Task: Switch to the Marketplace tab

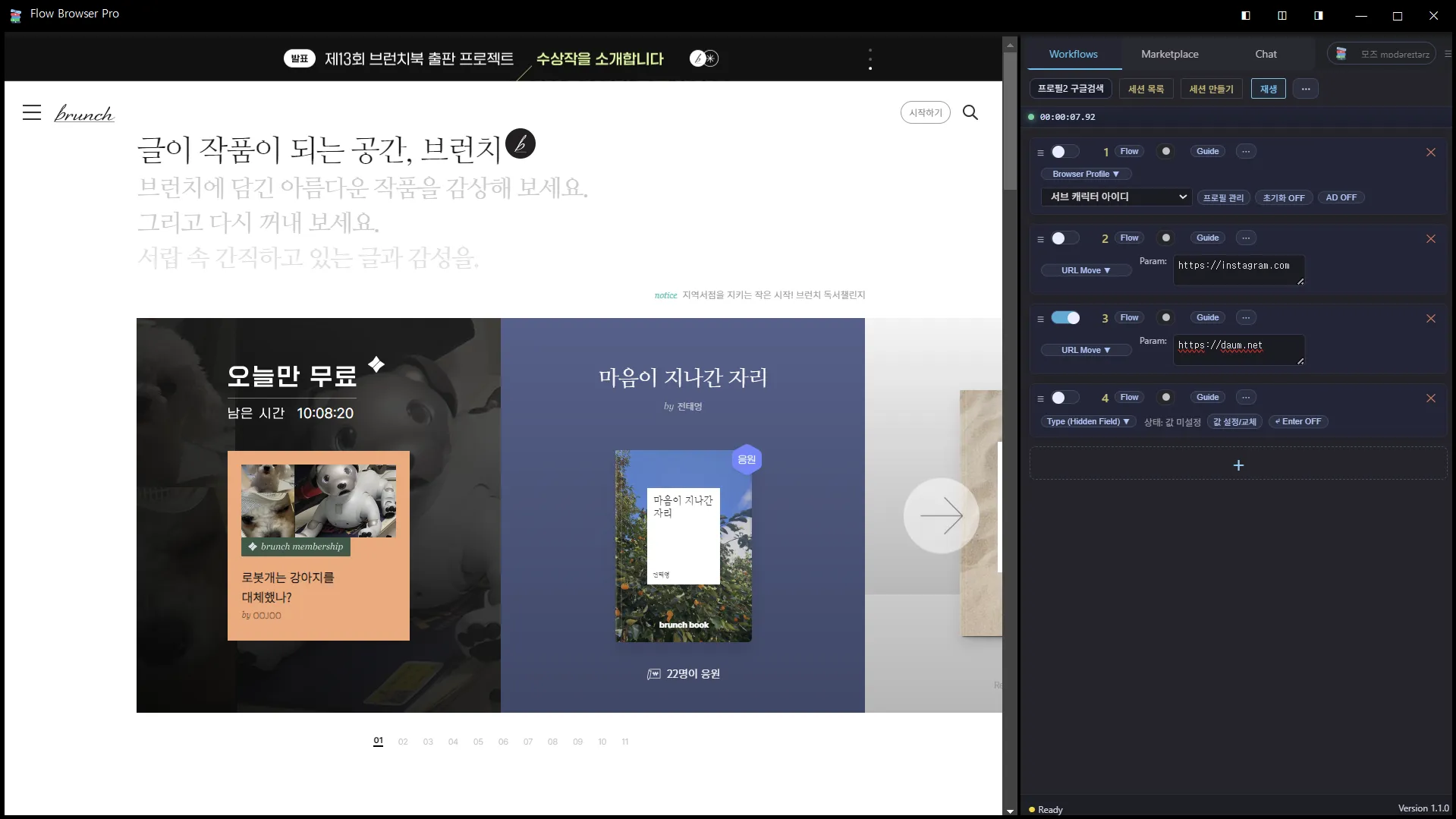Action: [1170, 54]
